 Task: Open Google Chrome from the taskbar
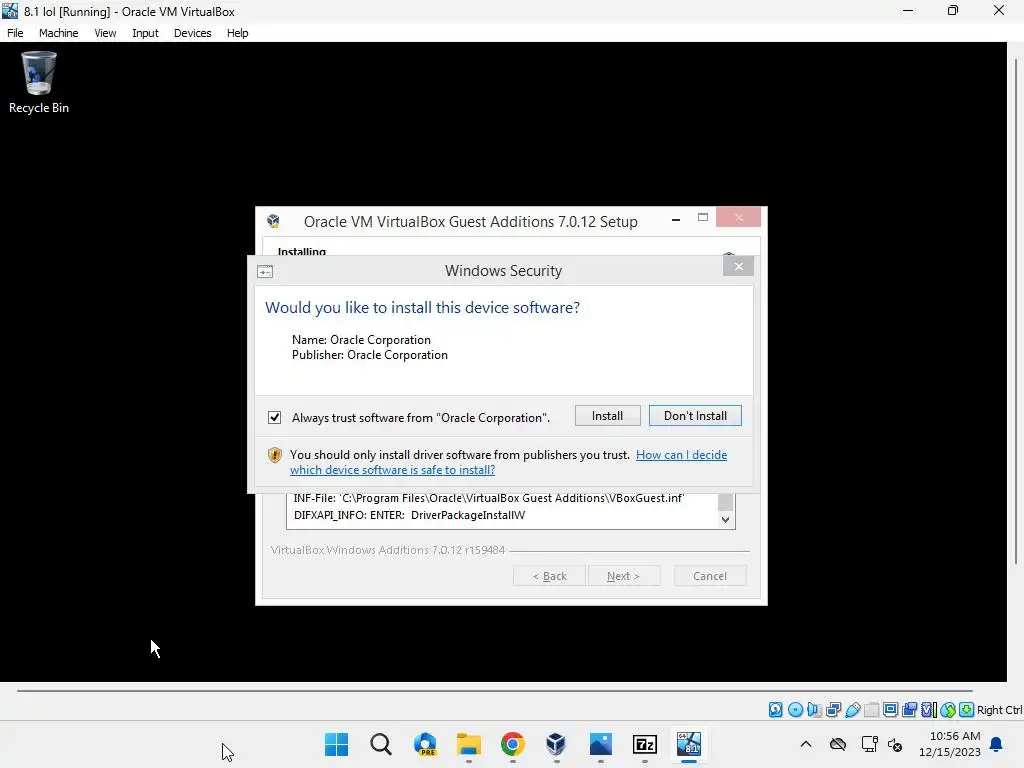tap(513, 744)
